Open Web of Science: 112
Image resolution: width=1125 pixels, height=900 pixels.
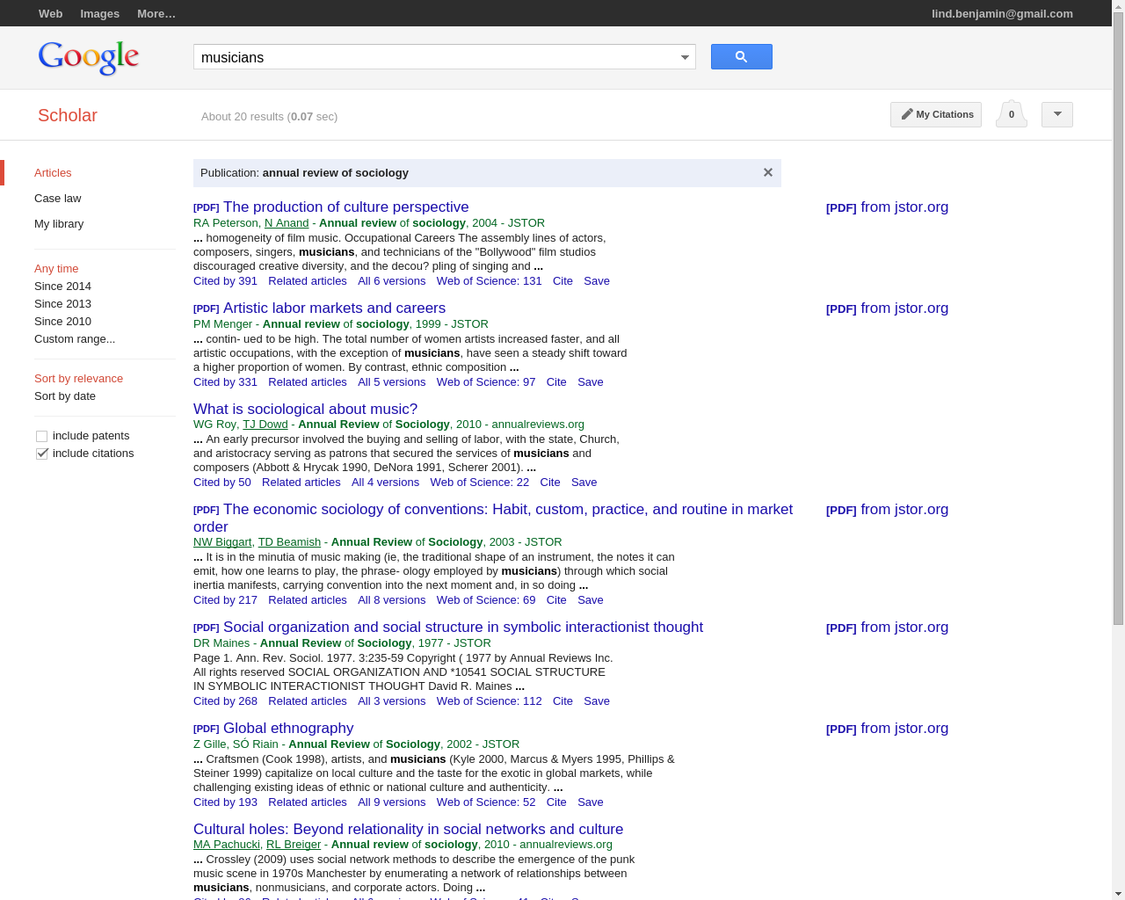click(489, 701)
